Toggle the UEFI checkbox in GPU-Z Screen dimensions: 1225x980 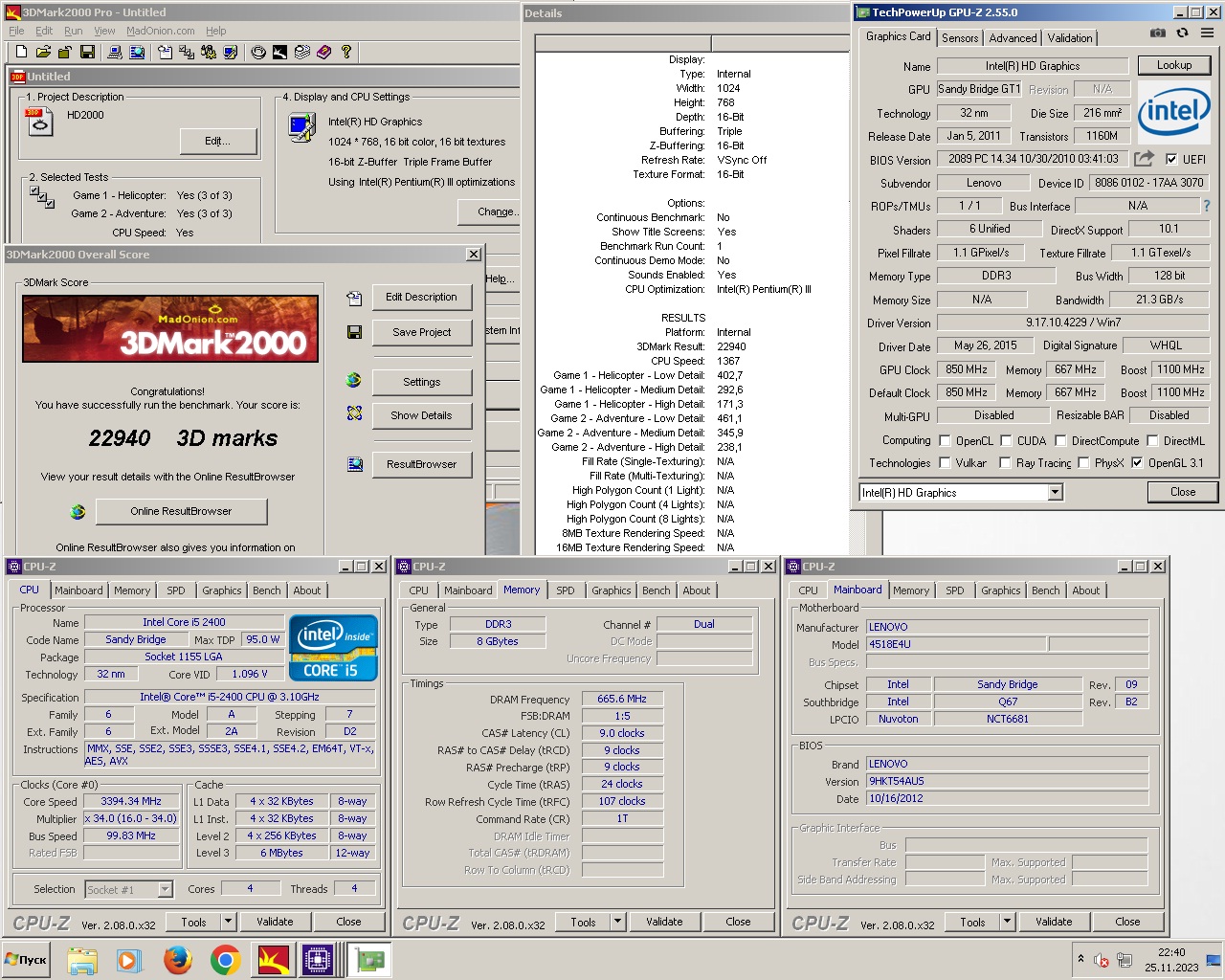(1170, 160)
